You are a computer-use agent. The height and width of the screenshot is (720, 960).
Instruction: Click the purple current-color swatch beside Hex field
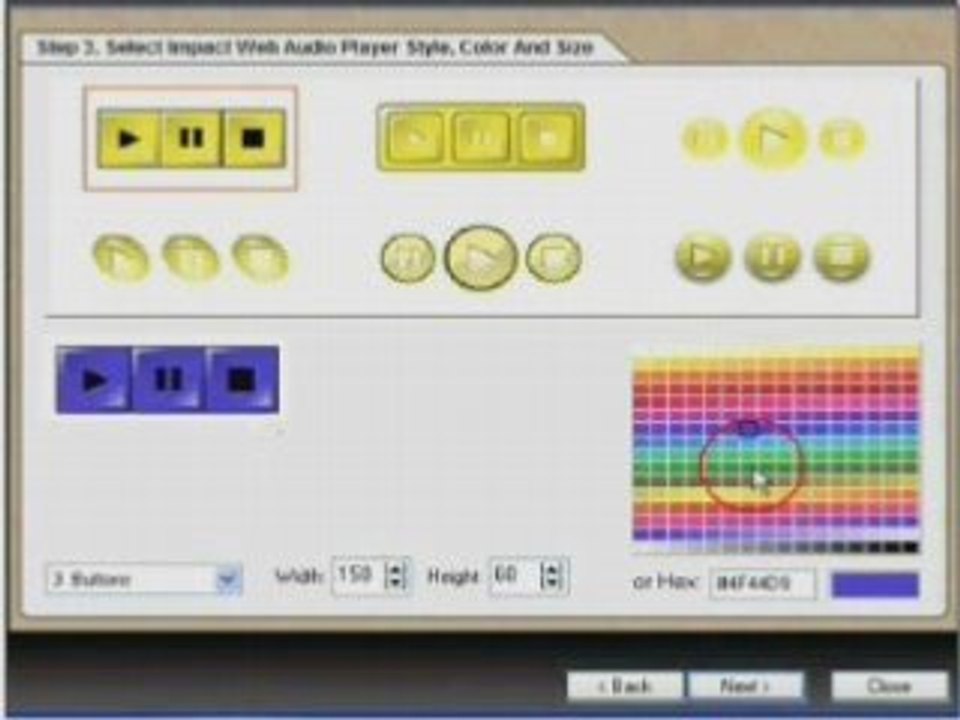pyautogui.click(x=875, y=584)
